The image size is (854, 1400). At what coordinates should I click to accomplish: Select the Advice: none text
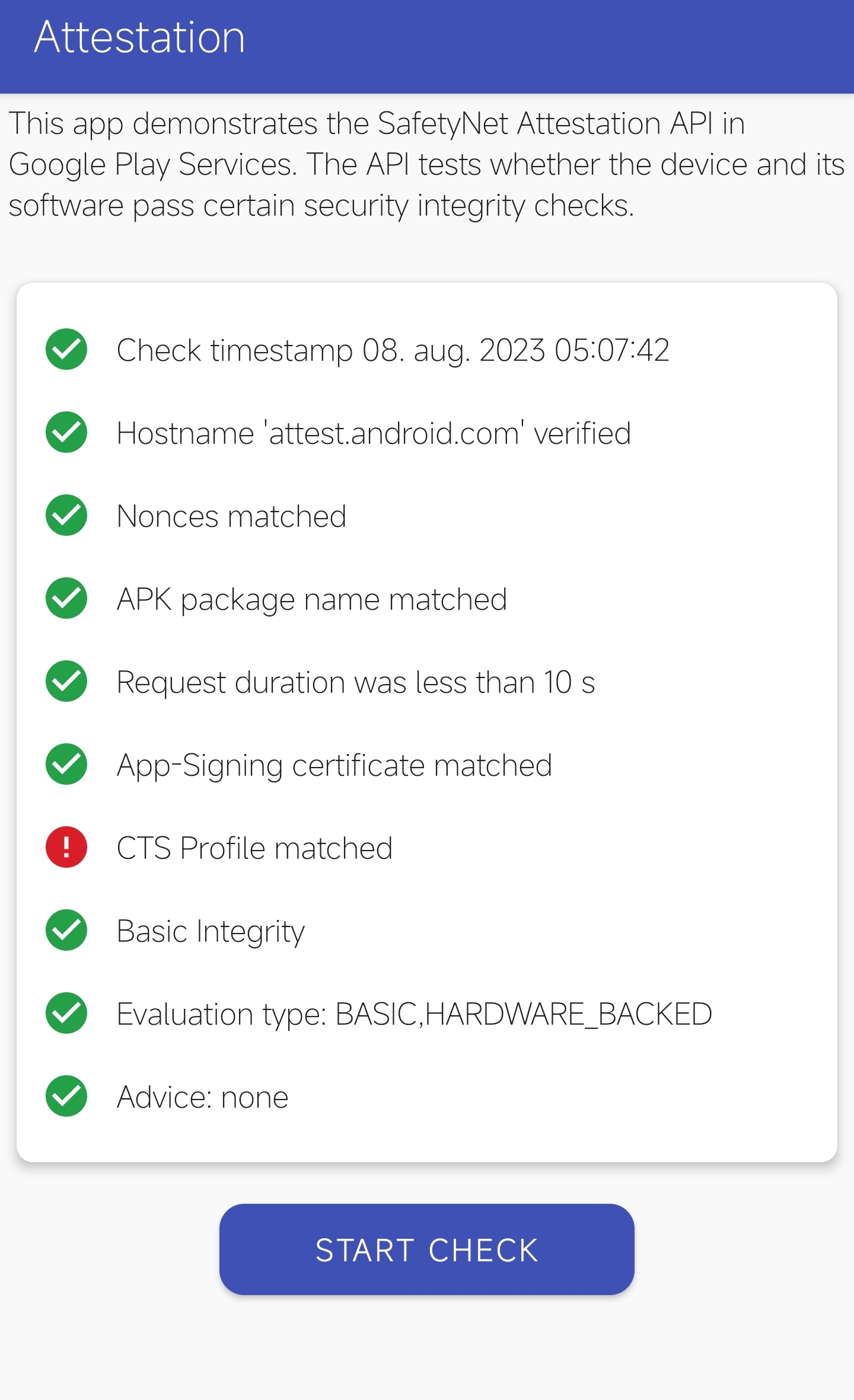click(203, 1097)
